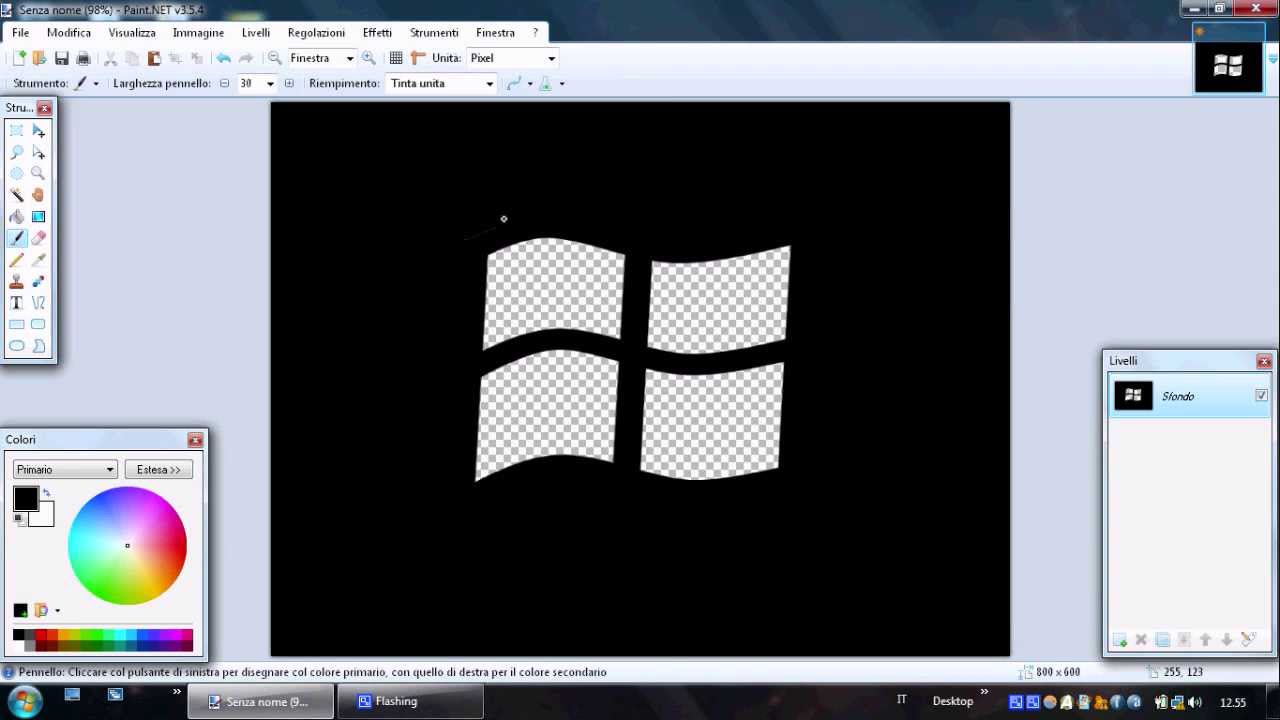This screenshot has width=1280, height=720.
Task: Click the Undo arrow icon
Action: 223,58
